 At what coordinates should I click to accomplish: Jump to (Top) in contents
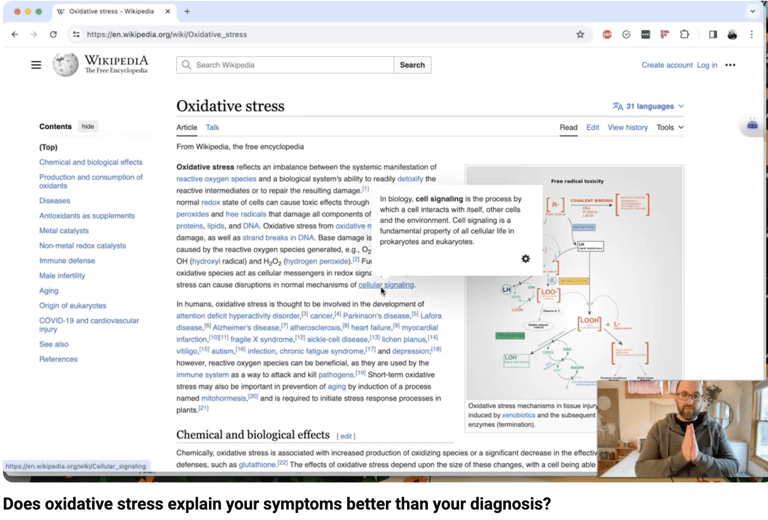(x=48, y=147)
